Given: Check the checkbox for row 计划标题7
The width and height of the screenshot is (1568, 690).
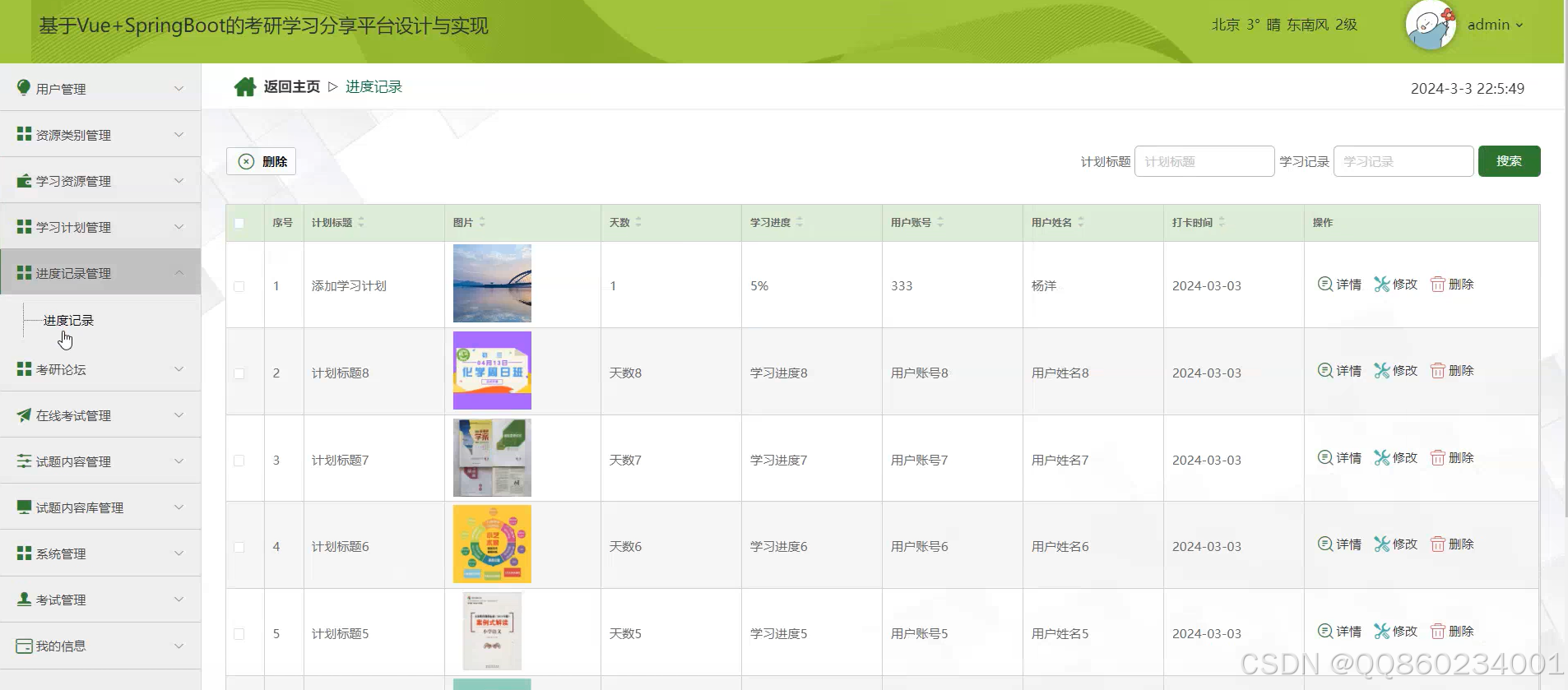Looking at the screenshot, I should tap(239, 461).
